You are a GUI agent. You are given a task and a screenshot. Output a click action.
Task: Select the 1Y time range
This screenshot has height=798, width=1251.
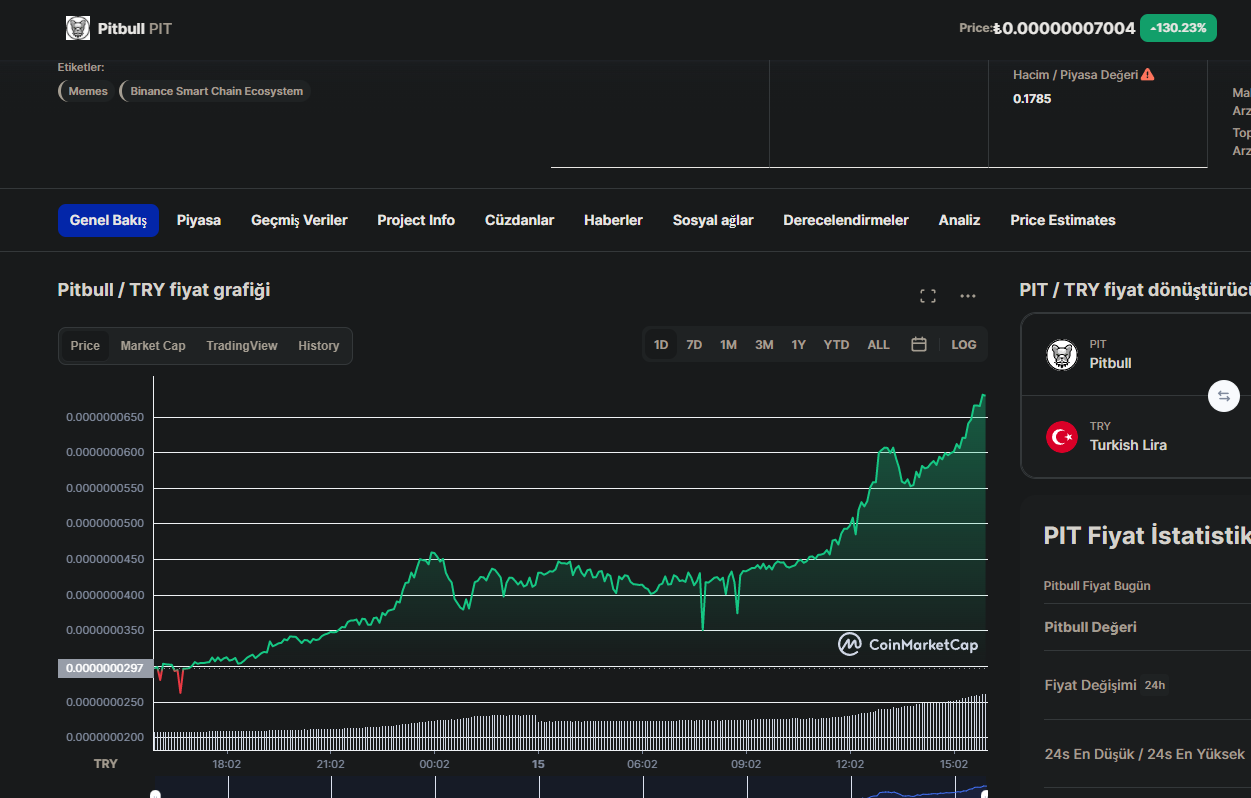799,344
